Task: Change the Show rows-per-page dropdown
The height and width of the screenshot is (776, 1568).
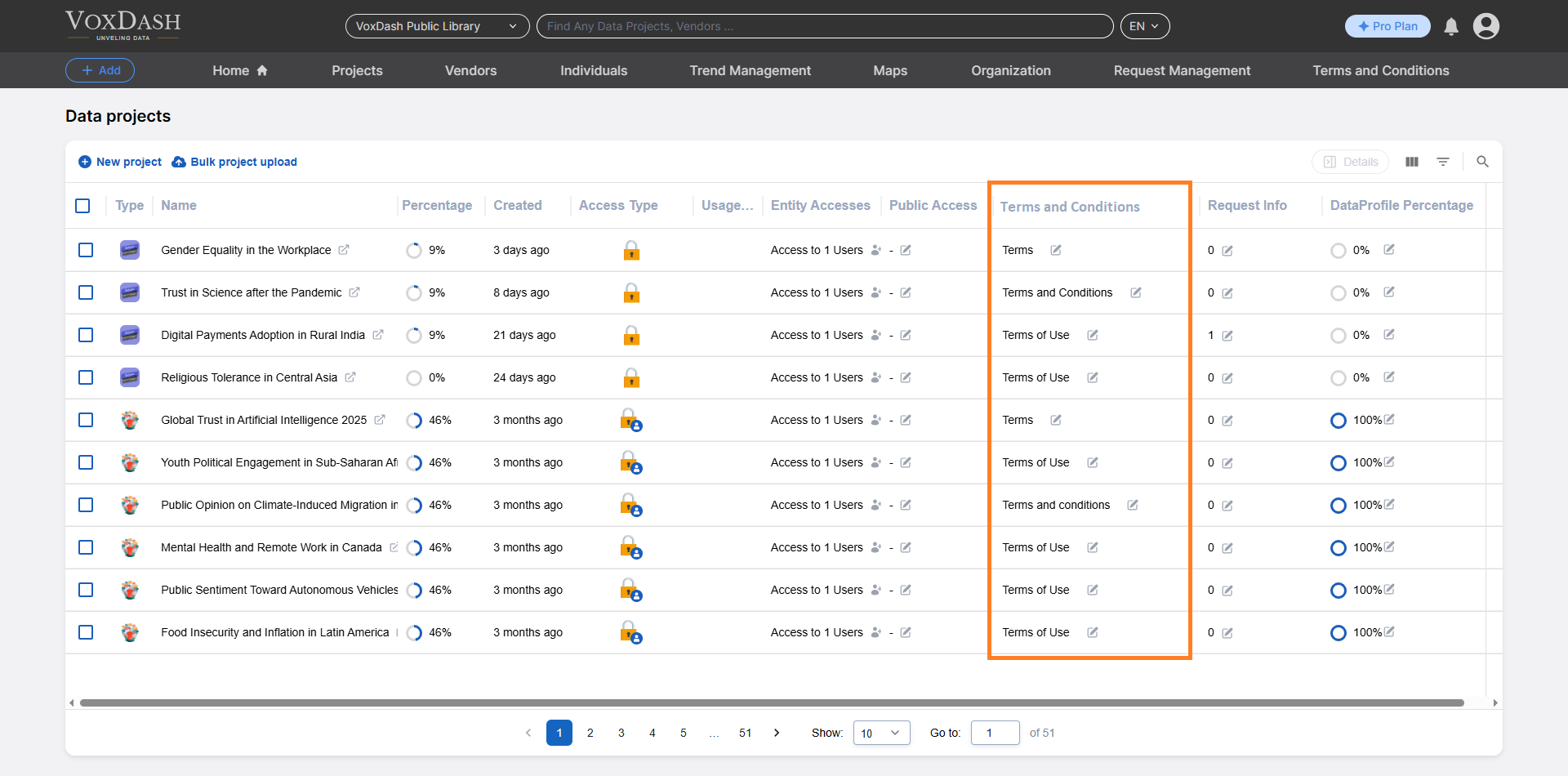Action: (881, 733)
